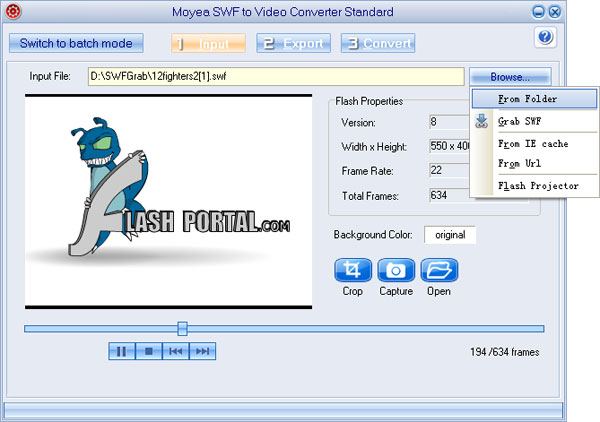Click the Input File path field
This screenshot has width=600, height=422.
point(276,76)
